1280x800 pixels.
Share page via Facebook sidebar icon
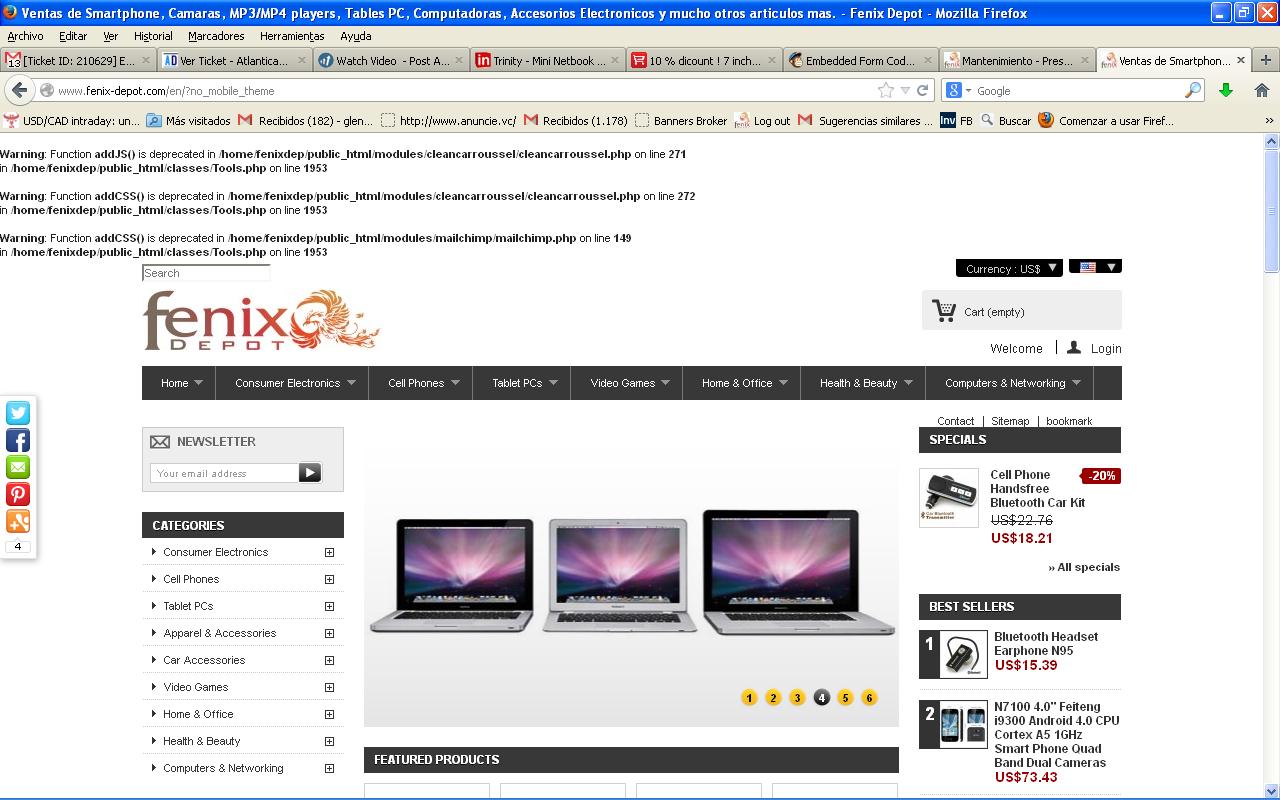(18, 440)
